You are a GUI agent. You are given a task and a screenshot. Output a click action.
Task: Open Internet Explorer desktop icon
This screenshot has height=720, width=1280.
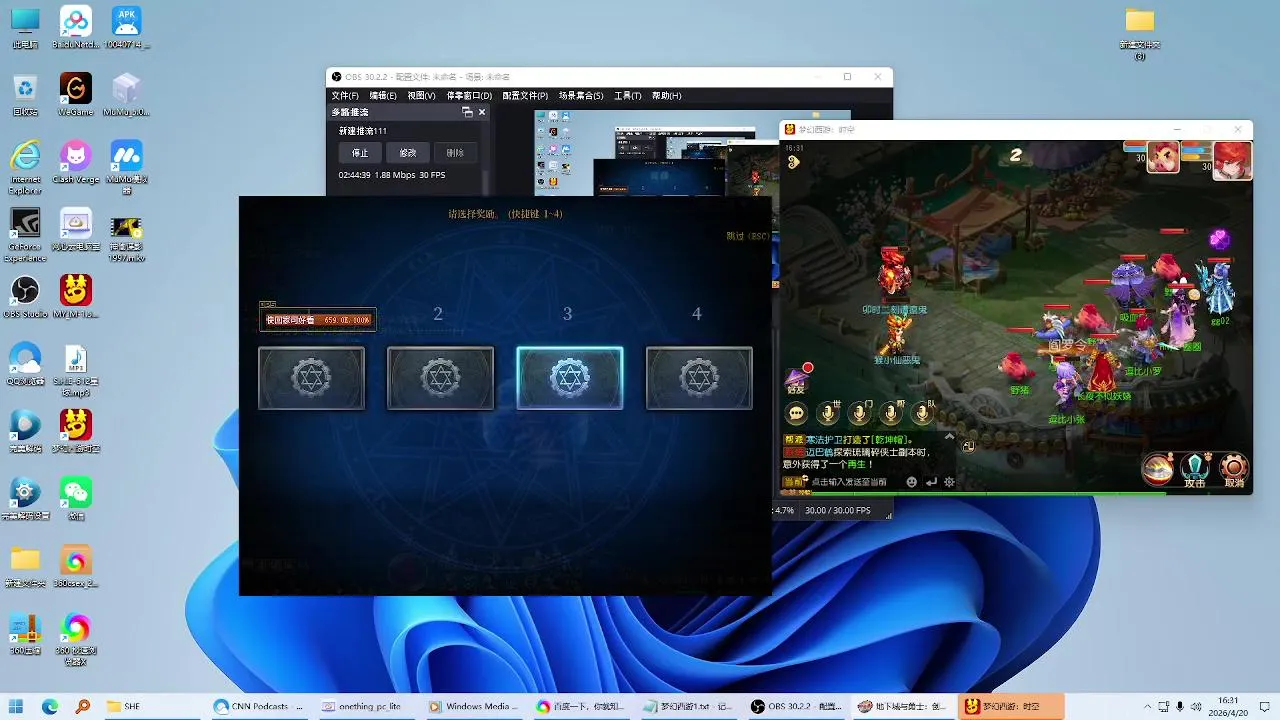(x=25, y=165)
